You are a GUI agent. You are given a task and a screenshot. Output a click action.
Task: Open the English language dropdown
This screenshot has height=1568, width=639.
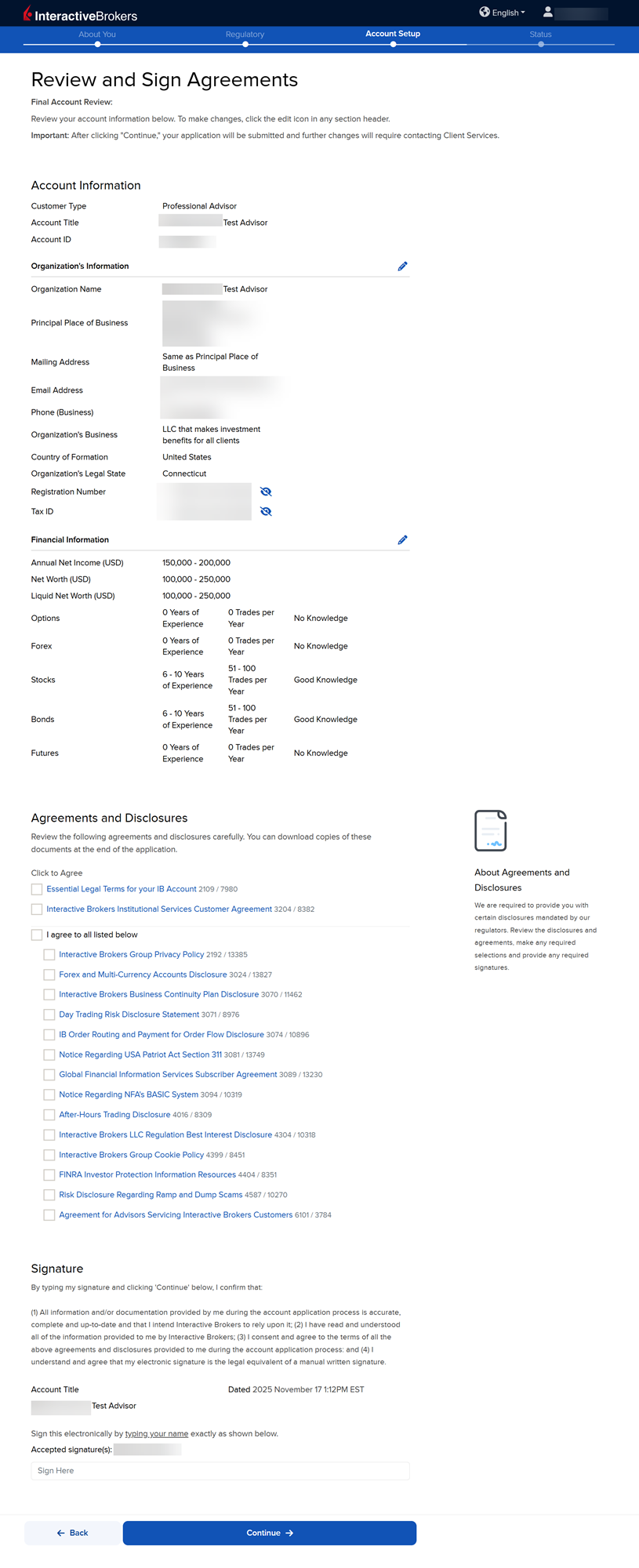click(508, 13)
